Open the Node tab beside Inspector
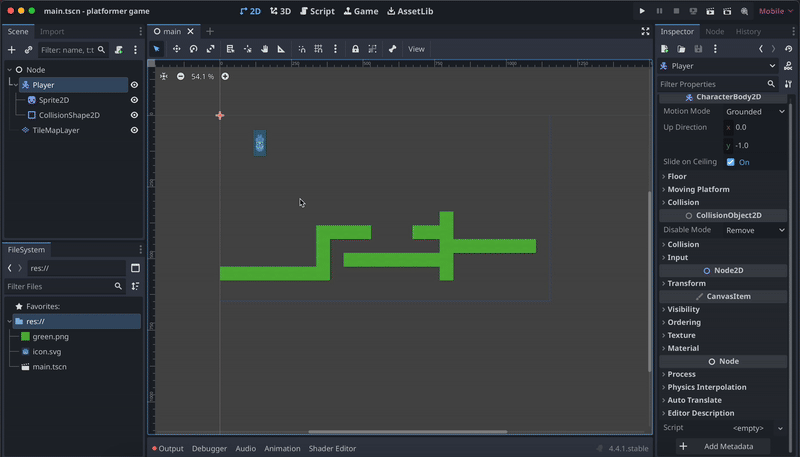 [x=715, y=32]
